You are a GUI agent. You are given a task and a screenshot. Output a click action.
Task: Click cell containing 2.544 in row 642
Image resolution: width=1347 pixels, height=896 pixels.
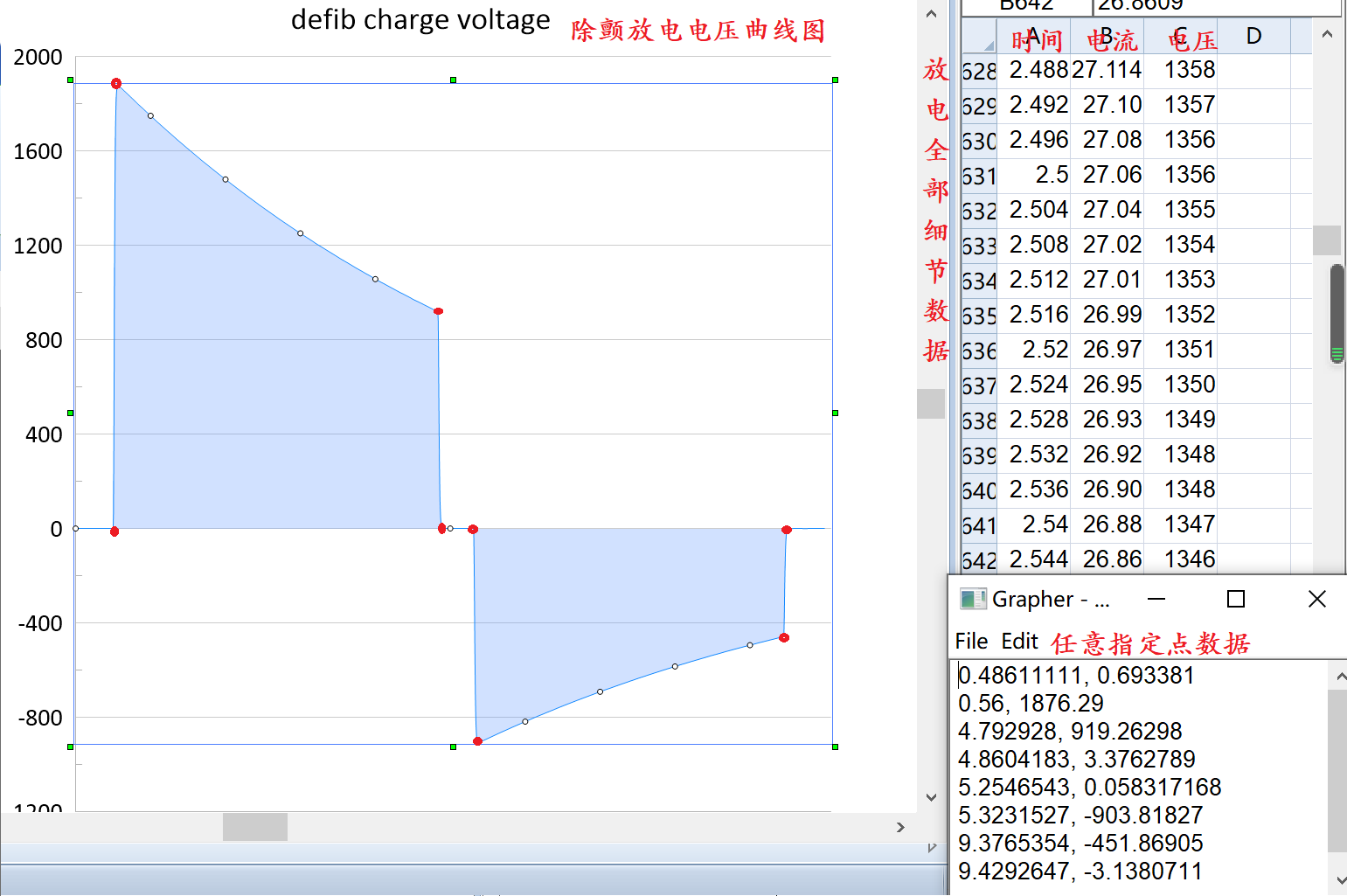click(x=1038, y=559)
